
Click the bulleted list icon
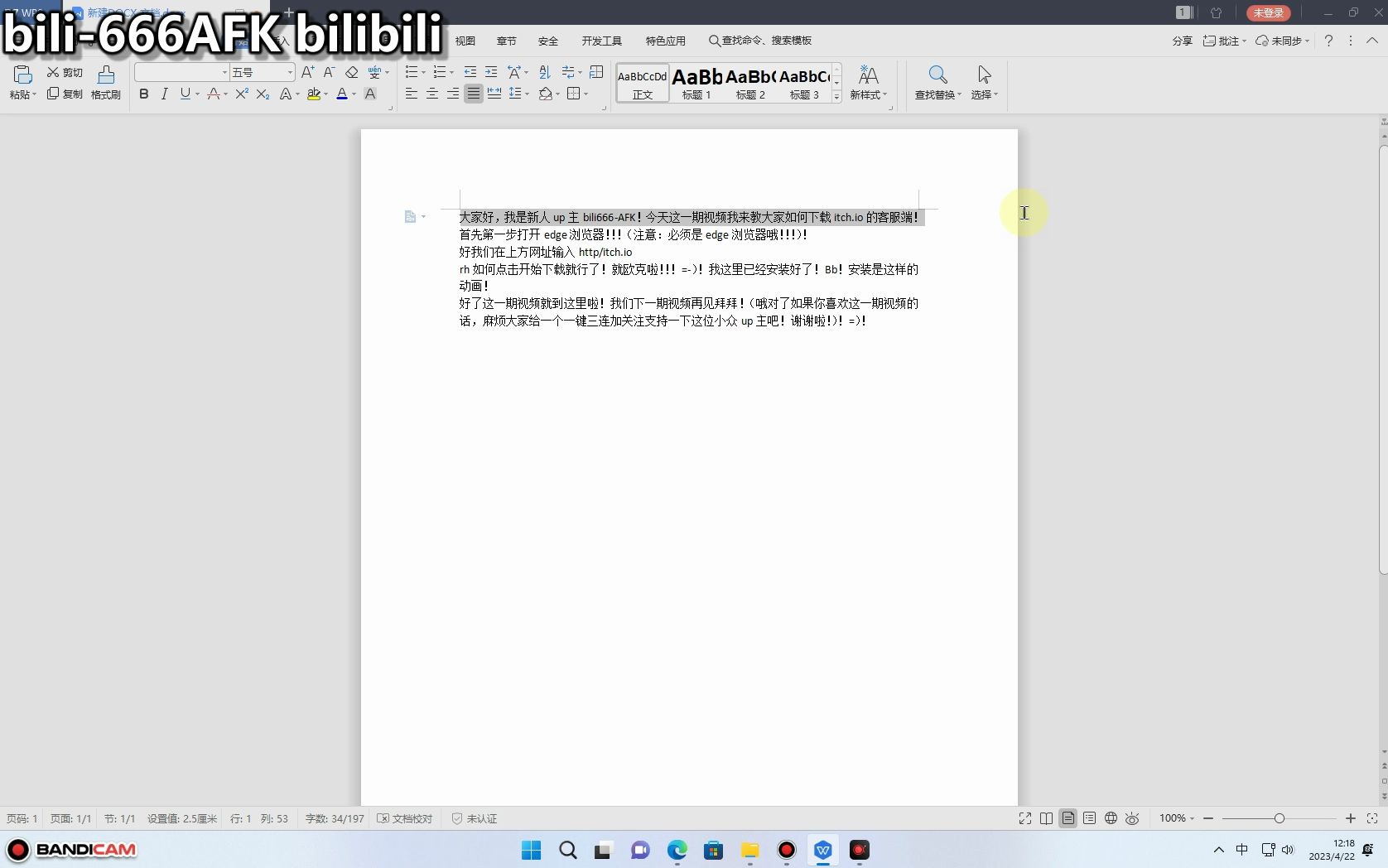[412, 73]
